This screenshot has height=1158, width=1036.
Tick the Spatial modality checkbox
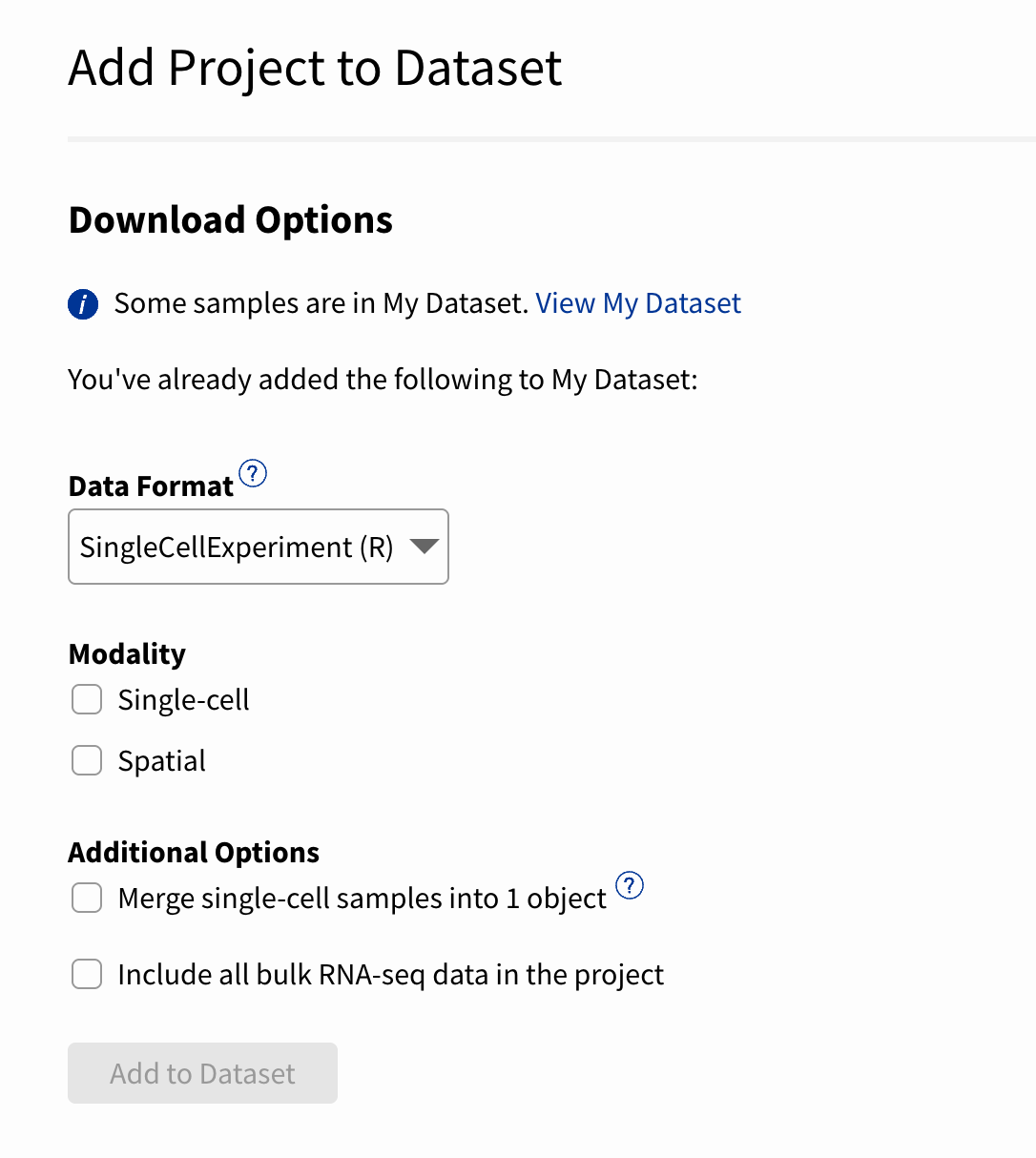tap(87, 761)
